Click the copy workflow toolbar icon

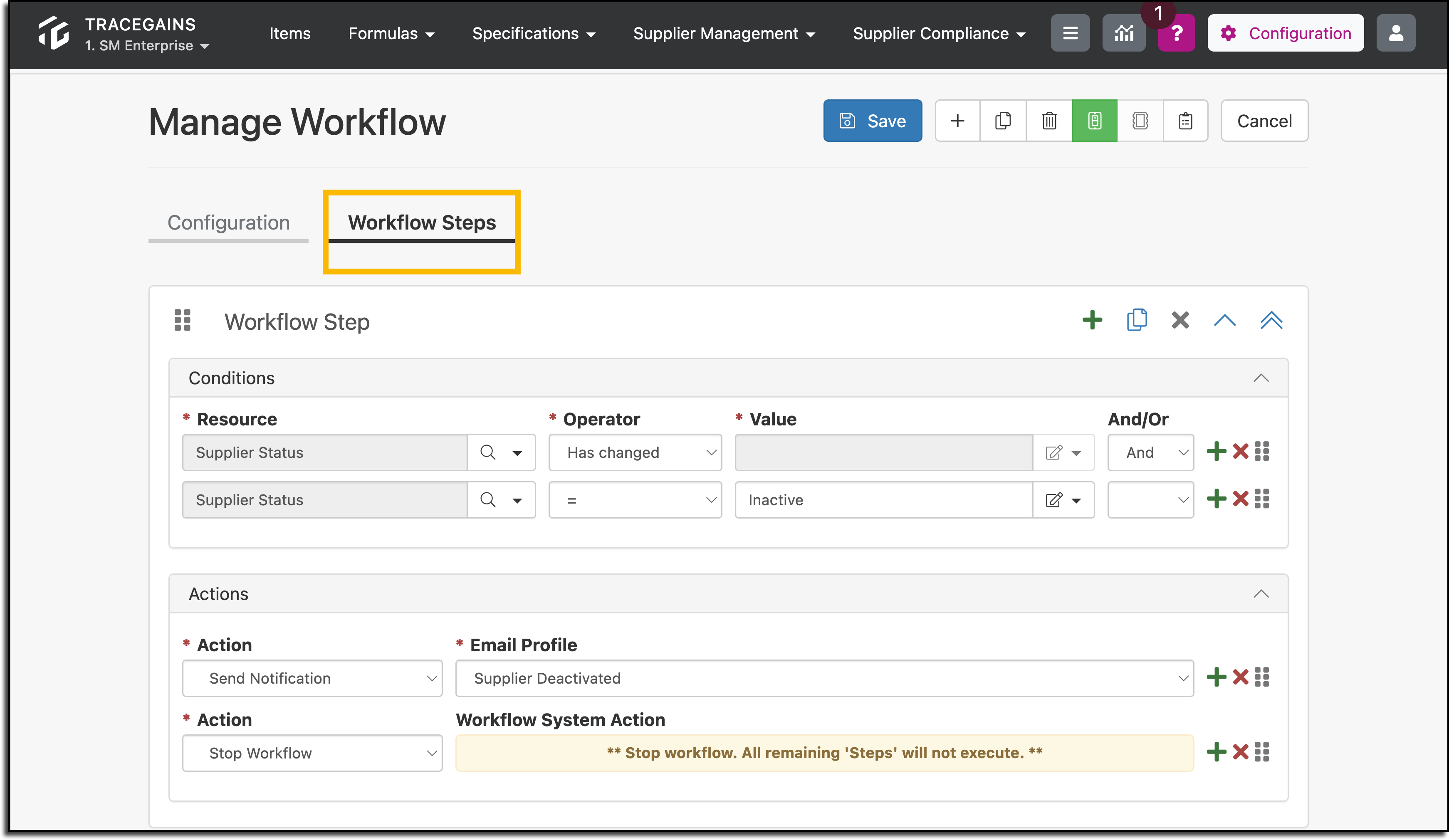click(x=1003, y=121)
